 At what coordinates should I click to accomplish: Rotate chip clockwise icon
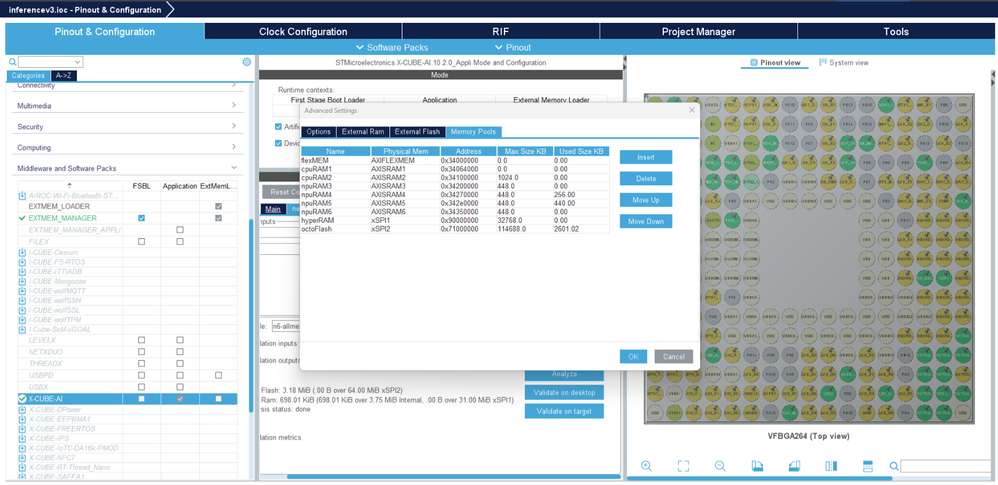pyautogui.click(x=757, y=466)
